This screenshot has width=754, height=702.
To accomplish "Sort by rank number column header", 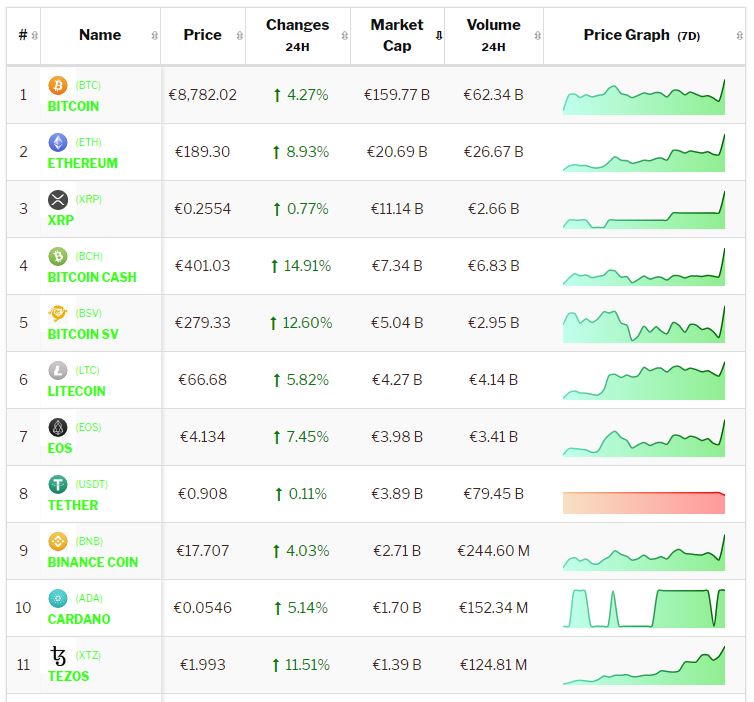I will coord(23,35).
